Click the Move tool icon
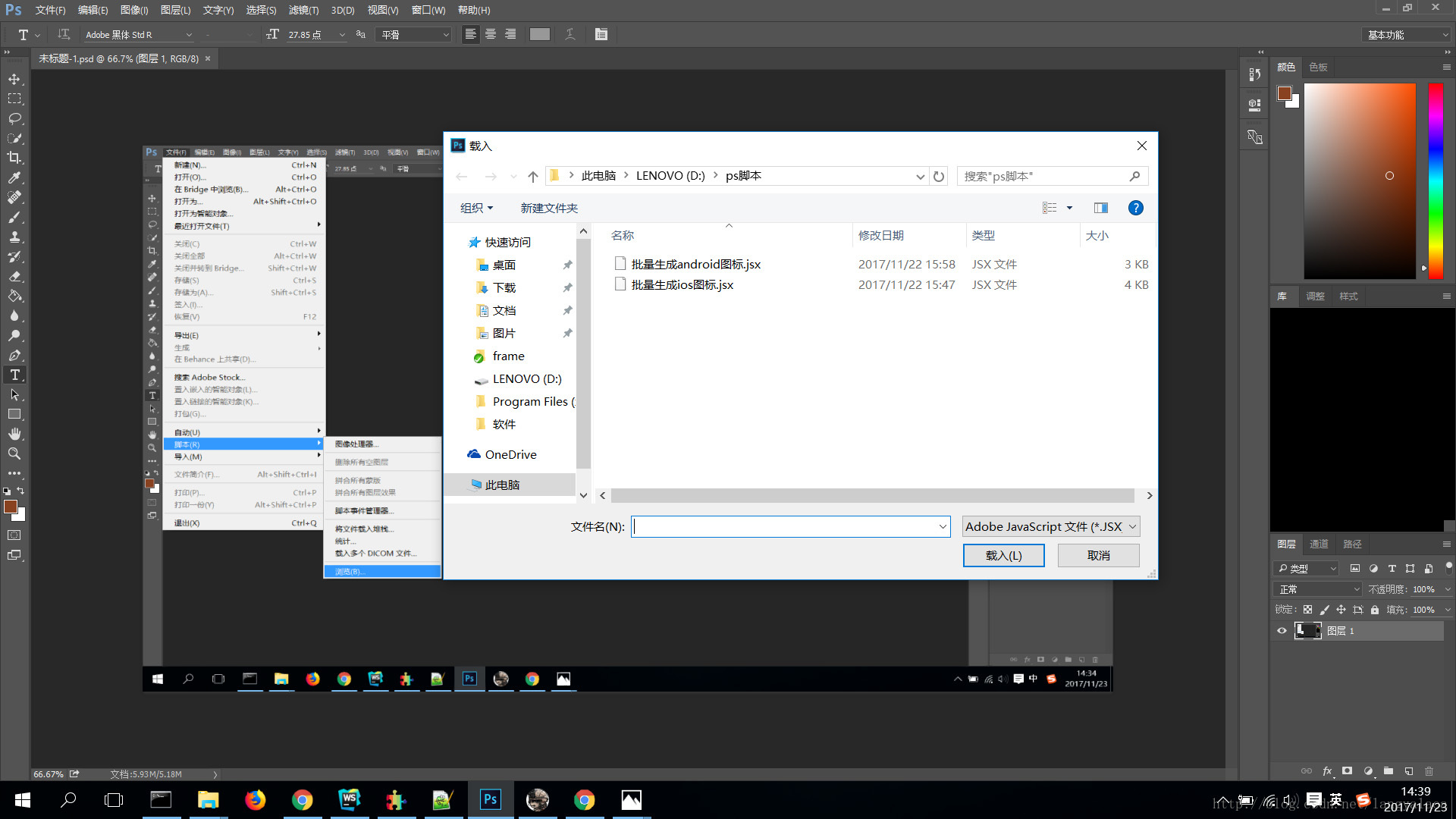Viewport: 1456px width, 819px height. coord(14,78)
